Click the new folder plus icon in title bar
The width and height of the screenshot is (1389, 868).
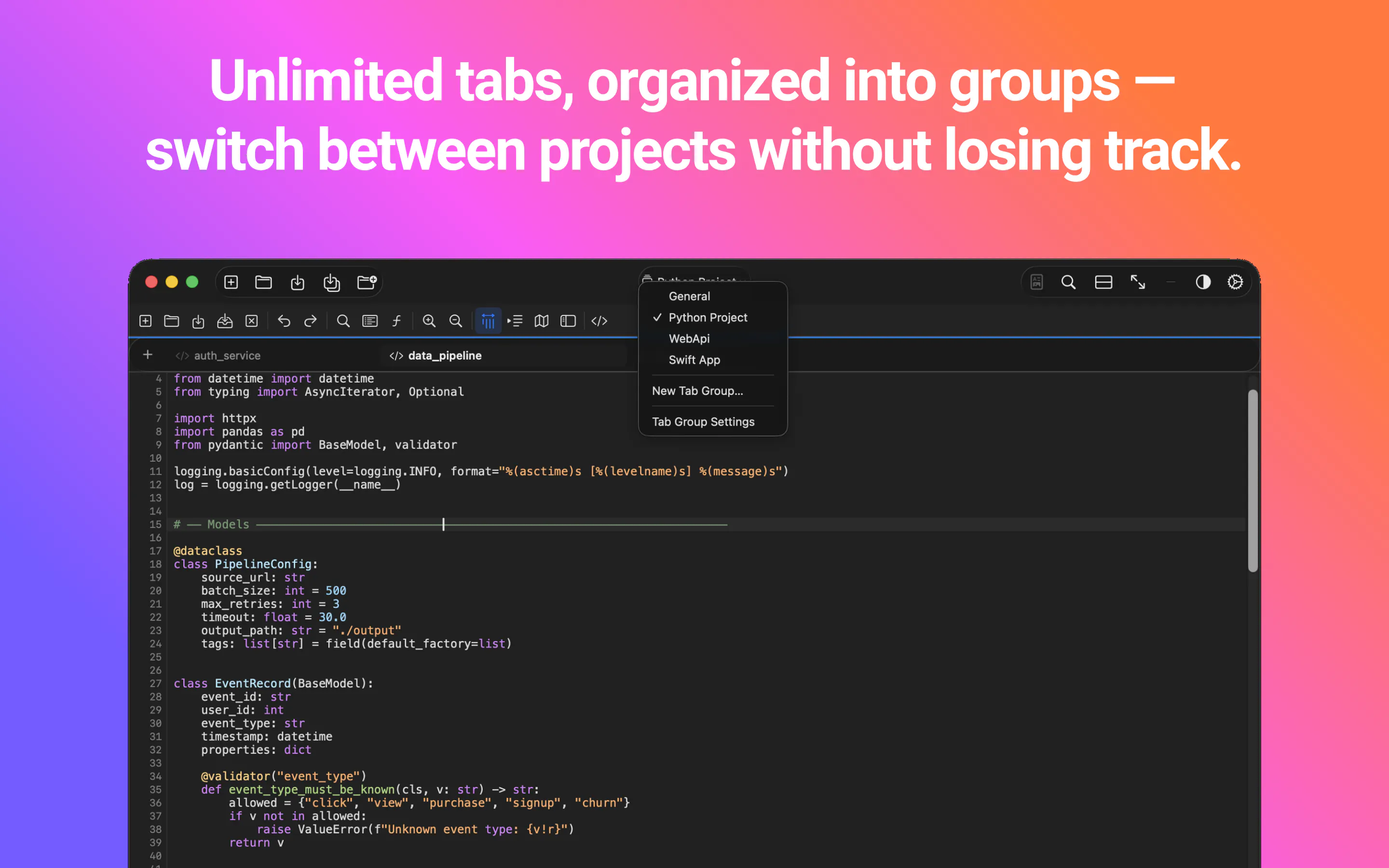367,282
